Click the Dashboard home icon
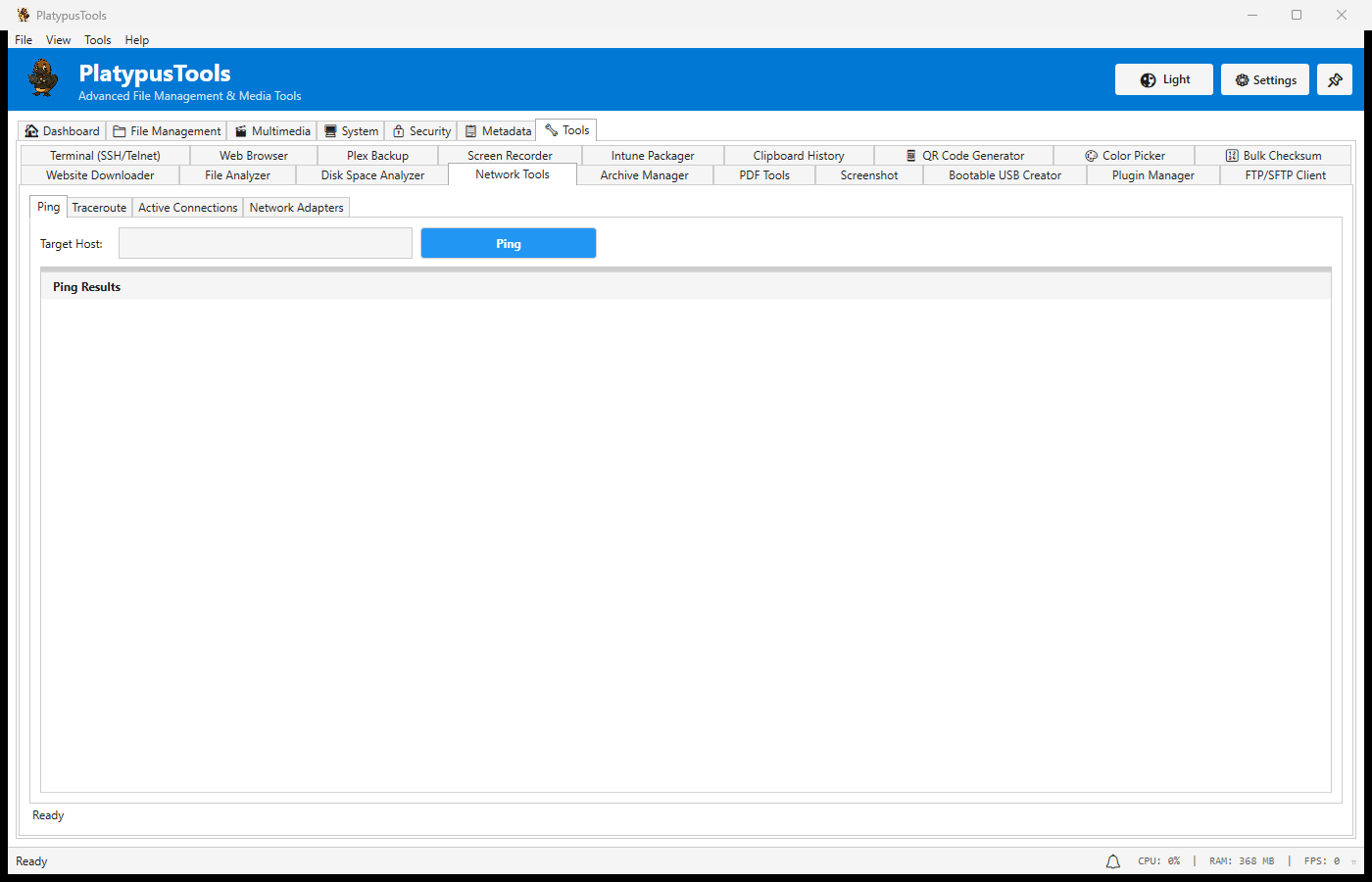Screen dimensions: 1372x882 coord(31,130)
